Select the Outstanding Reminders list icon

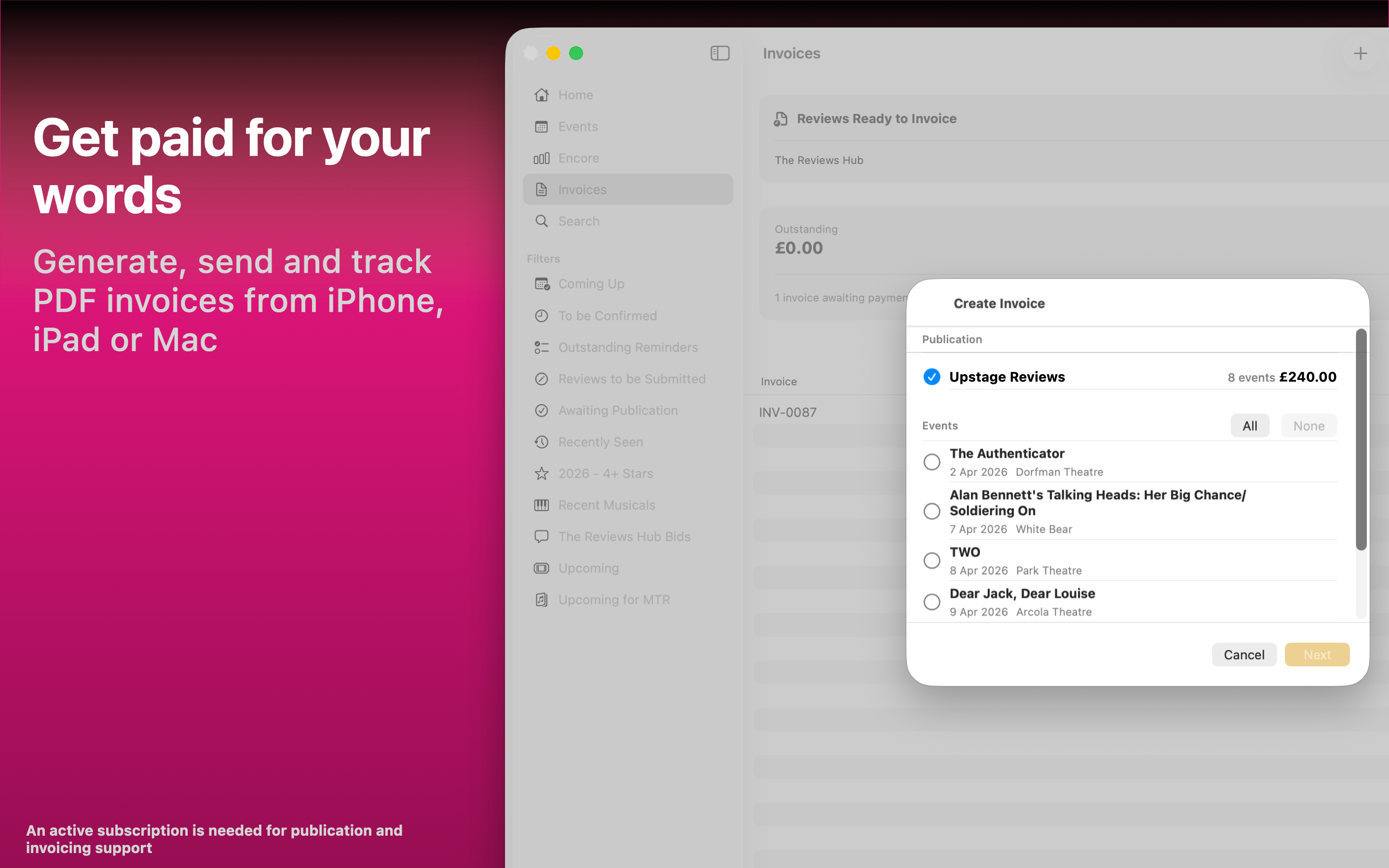click(x=541, y=347)
